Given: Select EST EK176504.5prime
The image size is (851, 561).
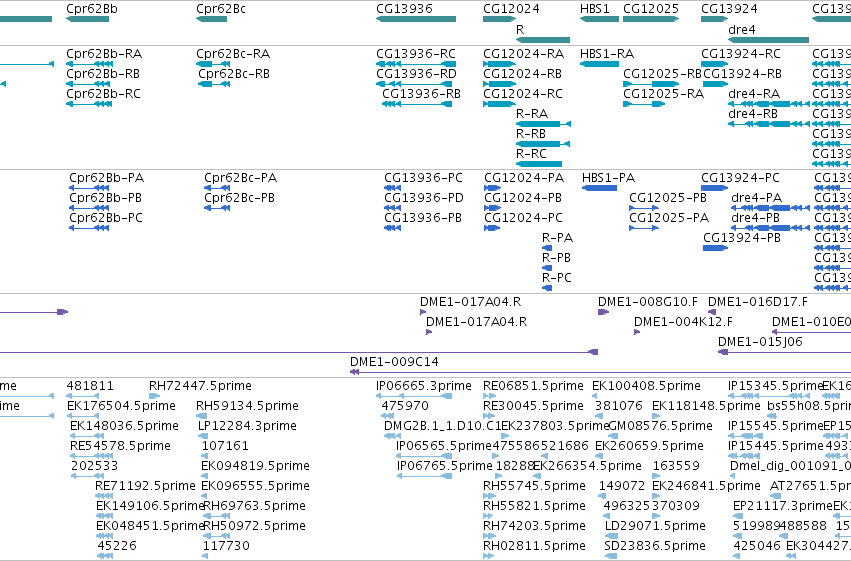Looking at the screenshot, I should (122, 406).
